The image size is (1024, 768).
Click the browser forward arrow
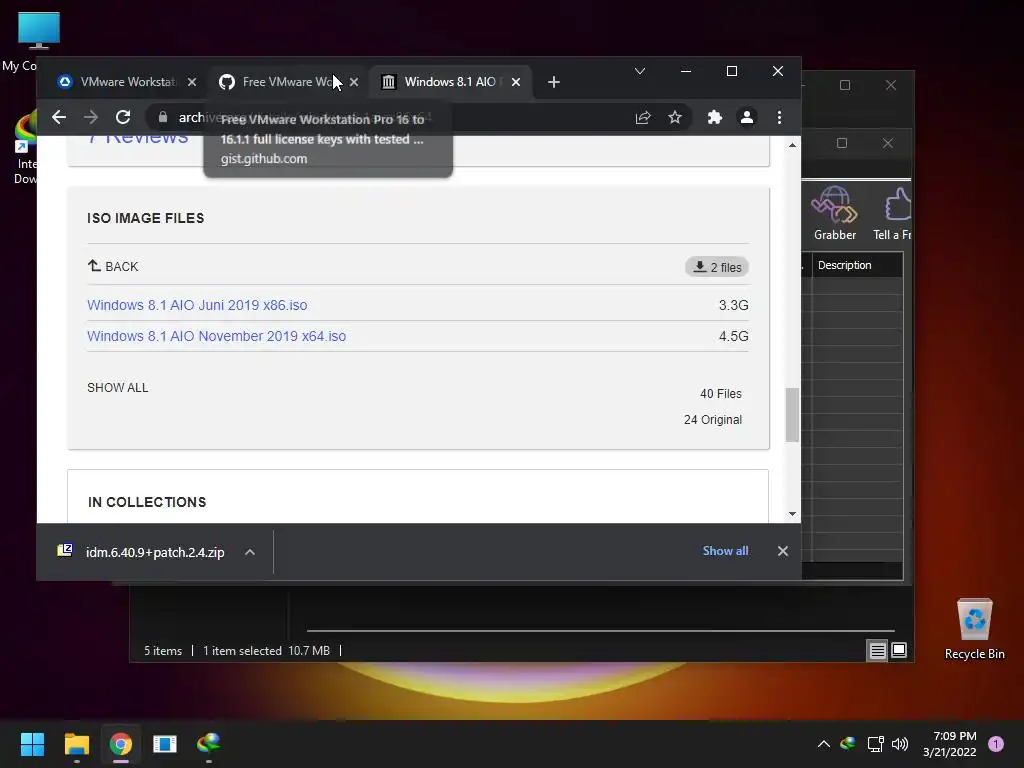pos(91,117)
